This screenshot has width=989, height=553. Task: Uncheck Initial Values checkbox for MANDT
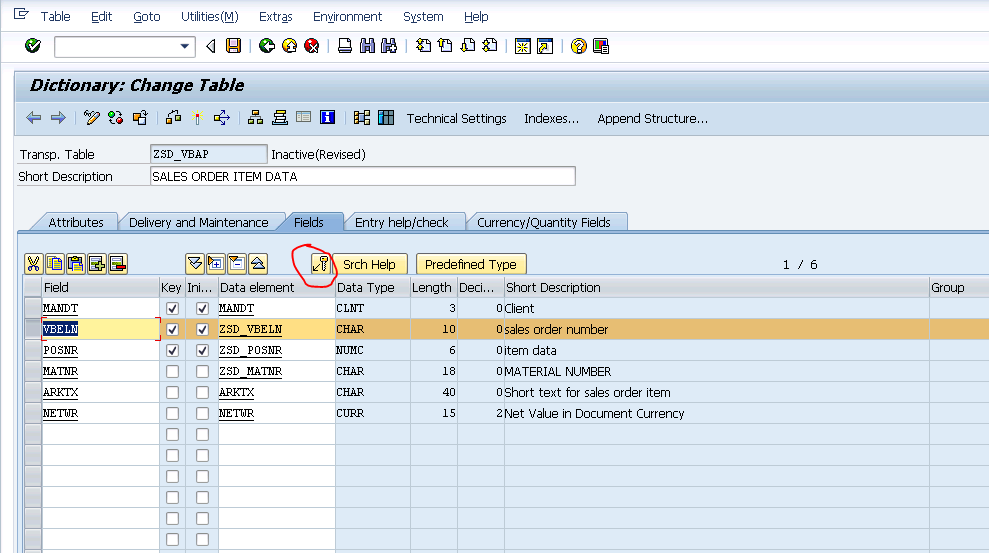coord(202,308)
